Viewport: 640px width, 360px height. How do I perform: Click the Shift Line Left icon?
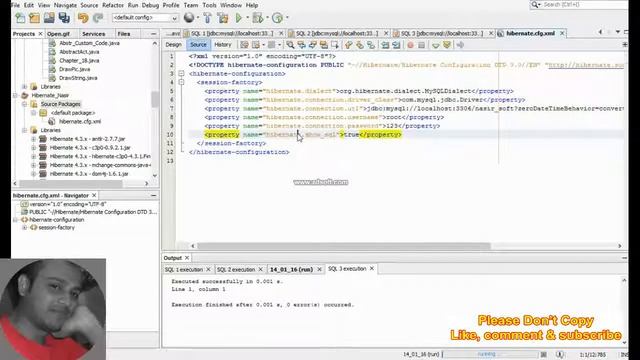(385, 45)
